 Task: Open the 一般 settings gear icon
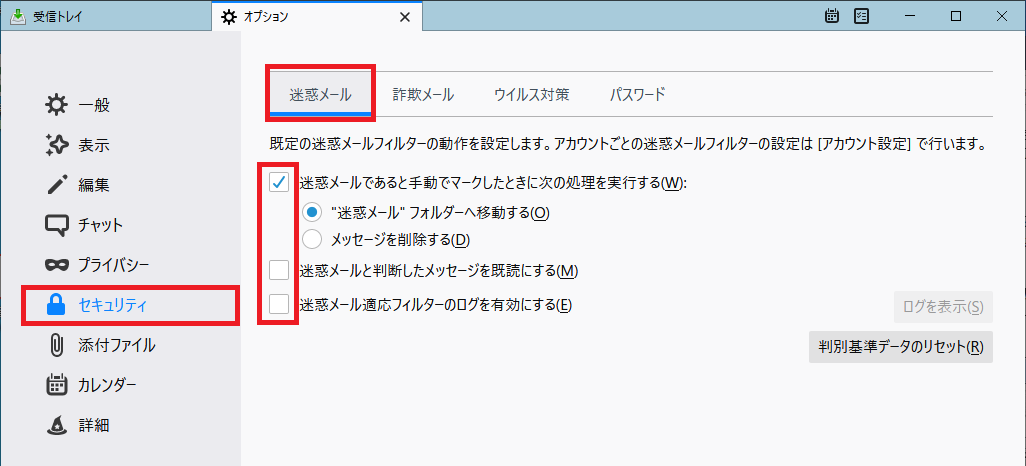57,105
